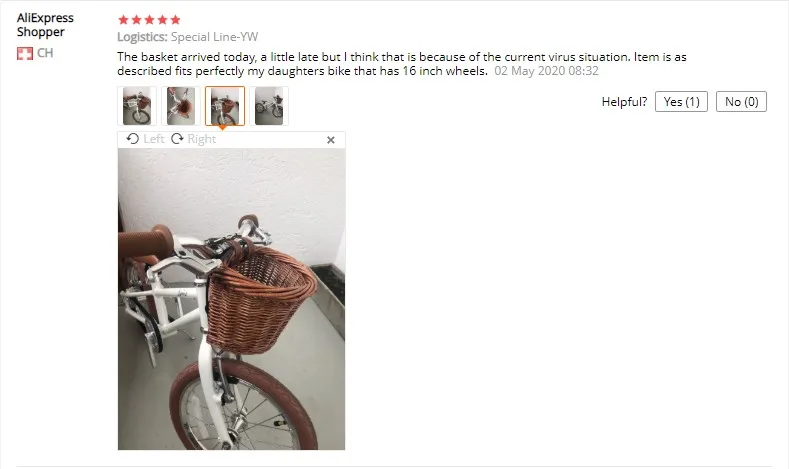Click the enlarged bike basket photo
Image resolution: width=789 pixels, height=469 pixels.
(231, 299)
